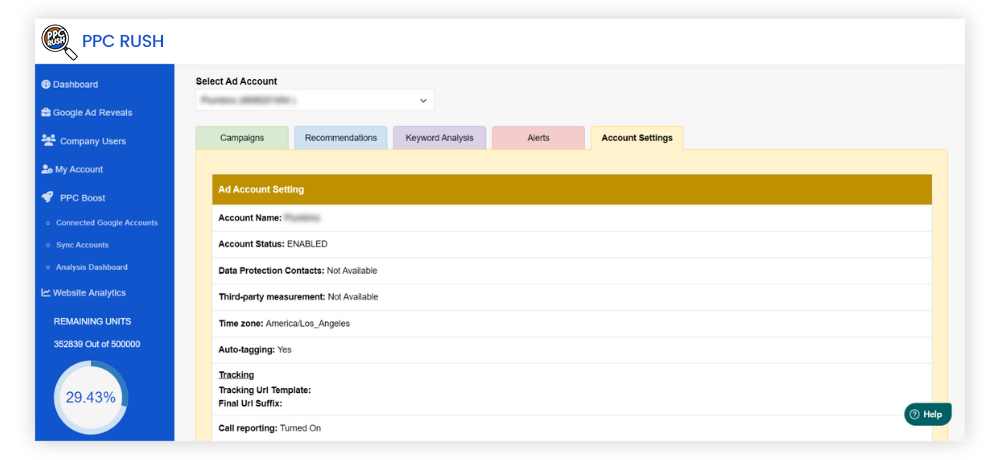Click the Final Url Suffix label
1000x460 pixels.
[251, 404]
